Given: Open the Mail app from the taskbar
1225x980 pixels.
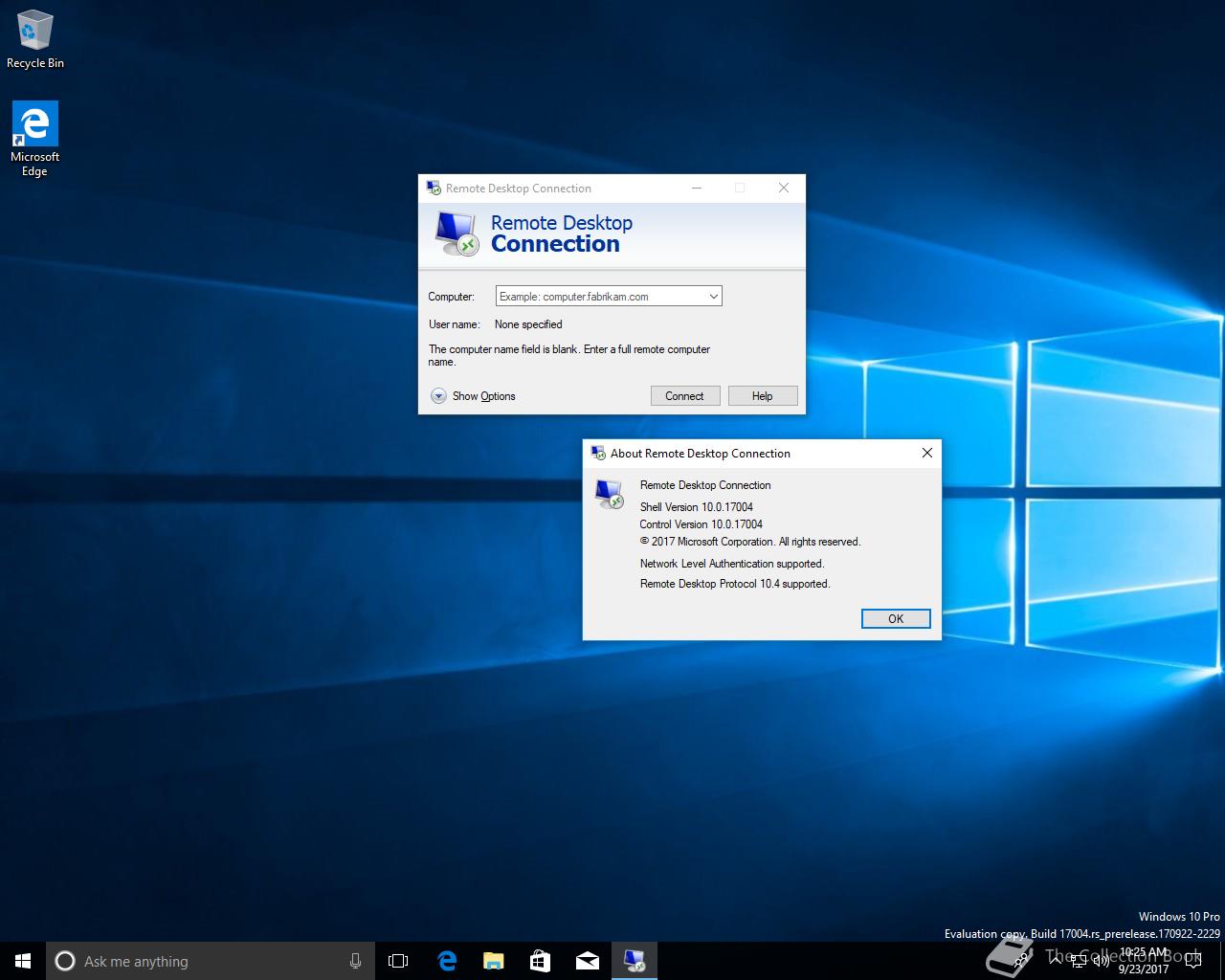Looking at the screenshot, I should pyautogui.click(x=587, y=961).
